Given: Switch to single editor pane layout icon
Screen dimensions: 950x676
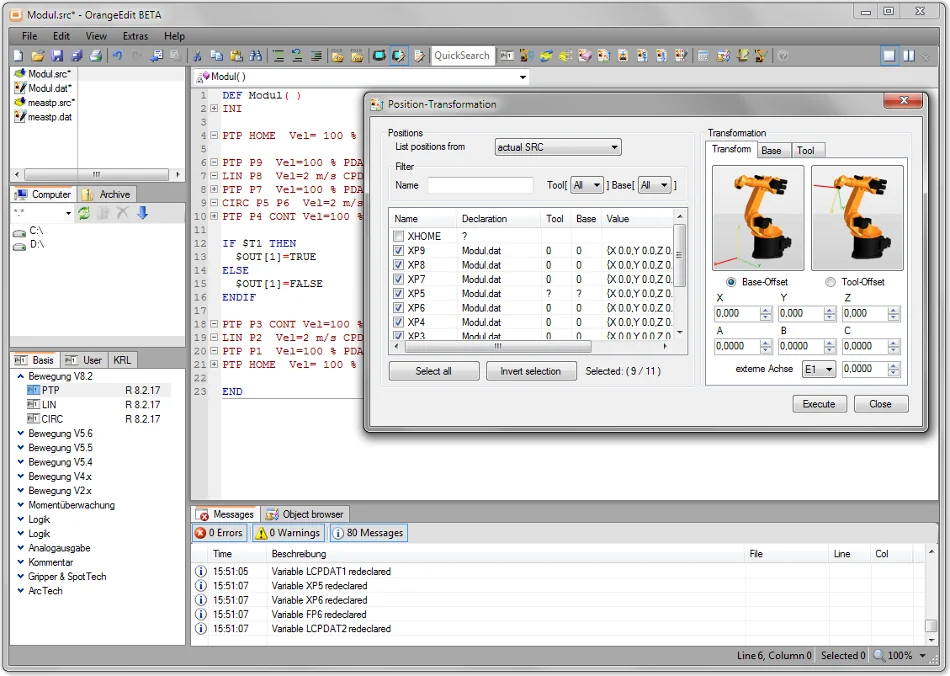Looking at the screenshot, I should tap(889, 56).
